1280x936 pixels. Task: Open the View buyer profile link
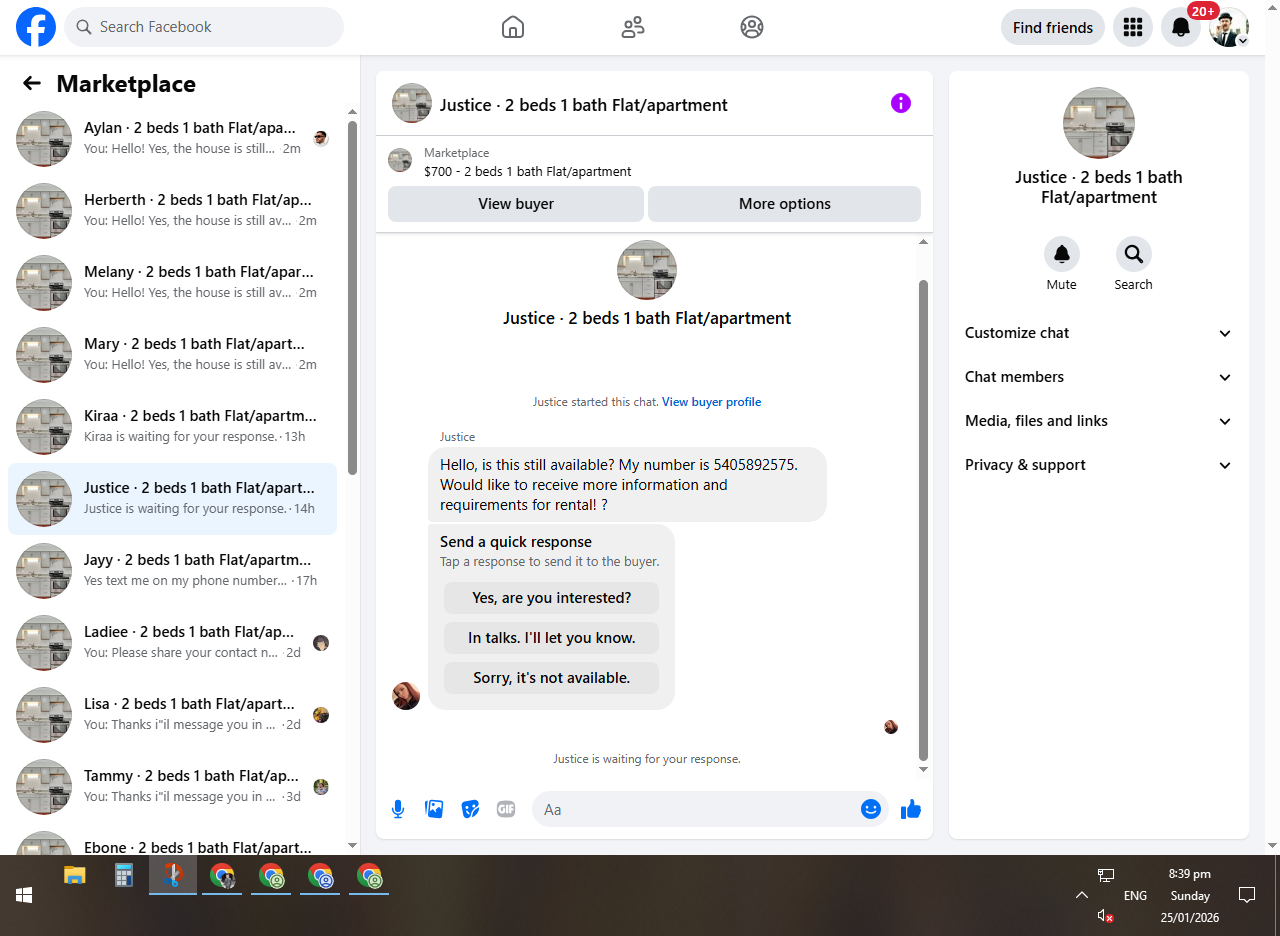712,402
